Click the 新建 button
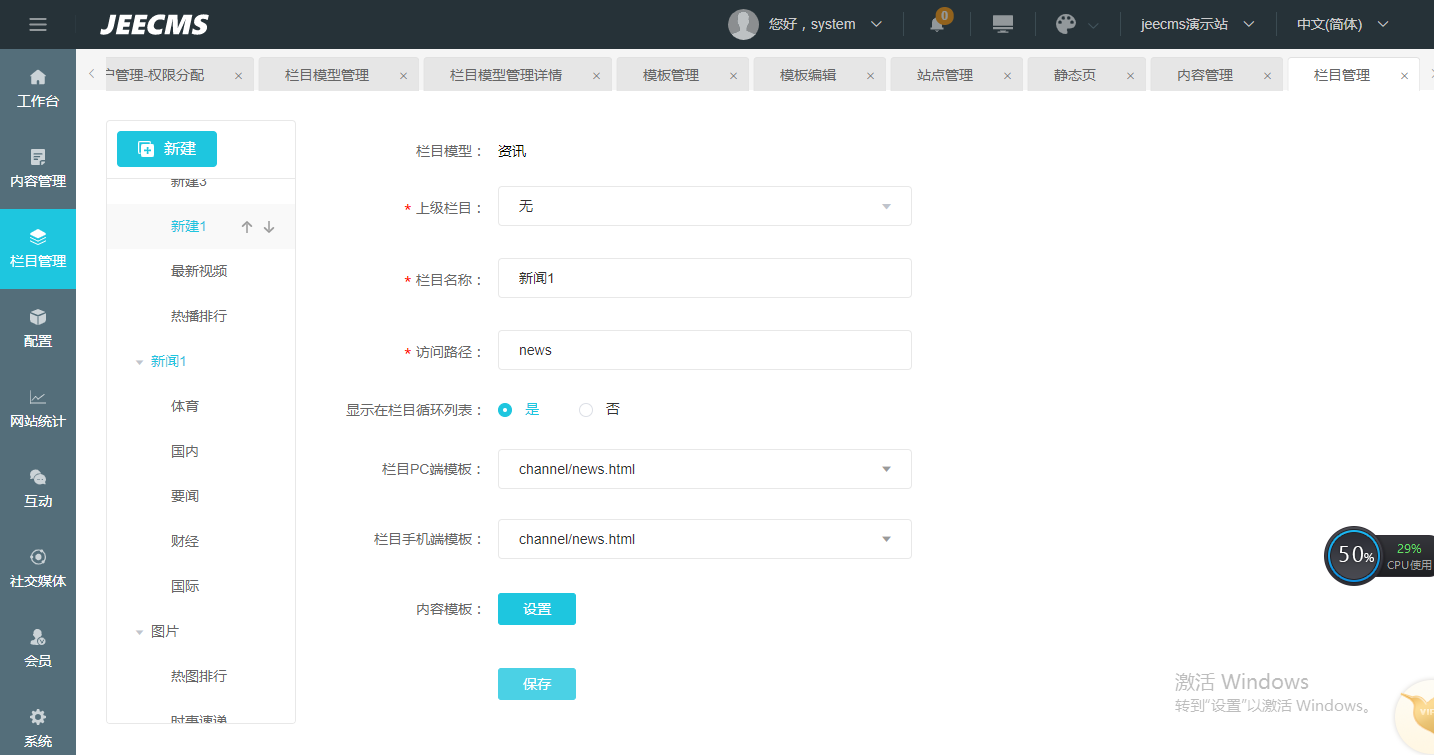Image resolution: width=1434 pixels, height=755 pixels. [x=167, y=149]
